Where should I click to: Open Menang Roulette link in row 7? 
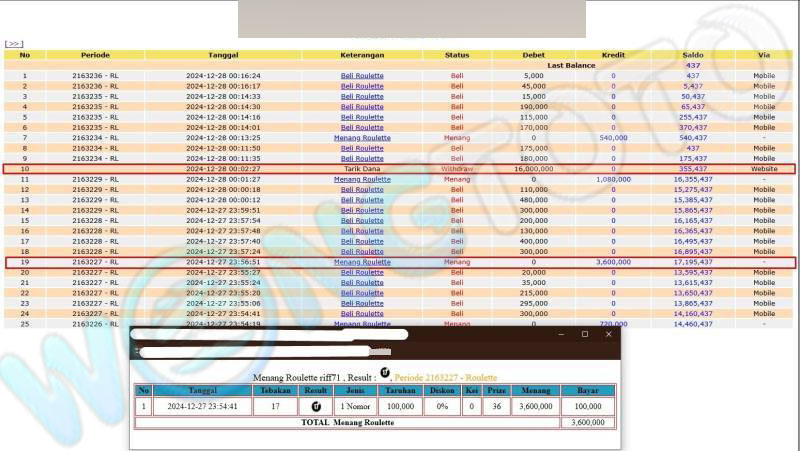[362, 137]
